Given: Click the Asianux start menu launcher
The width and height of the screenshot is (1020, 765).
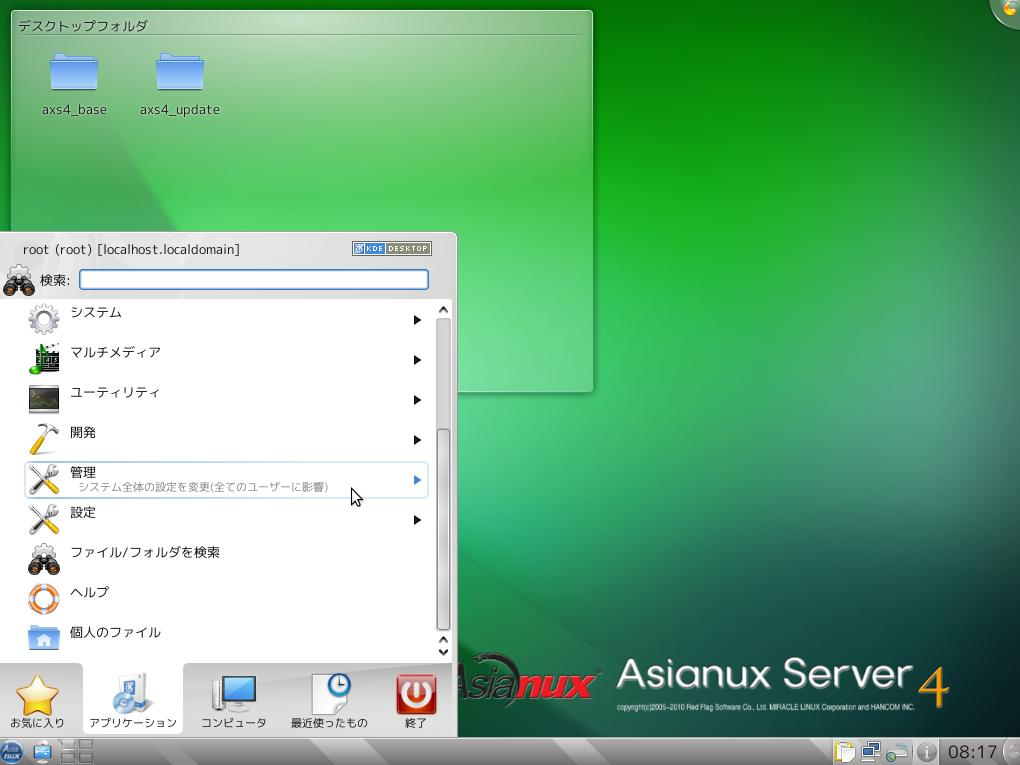Looking at the screenshot, I should [x=12, y=751].
